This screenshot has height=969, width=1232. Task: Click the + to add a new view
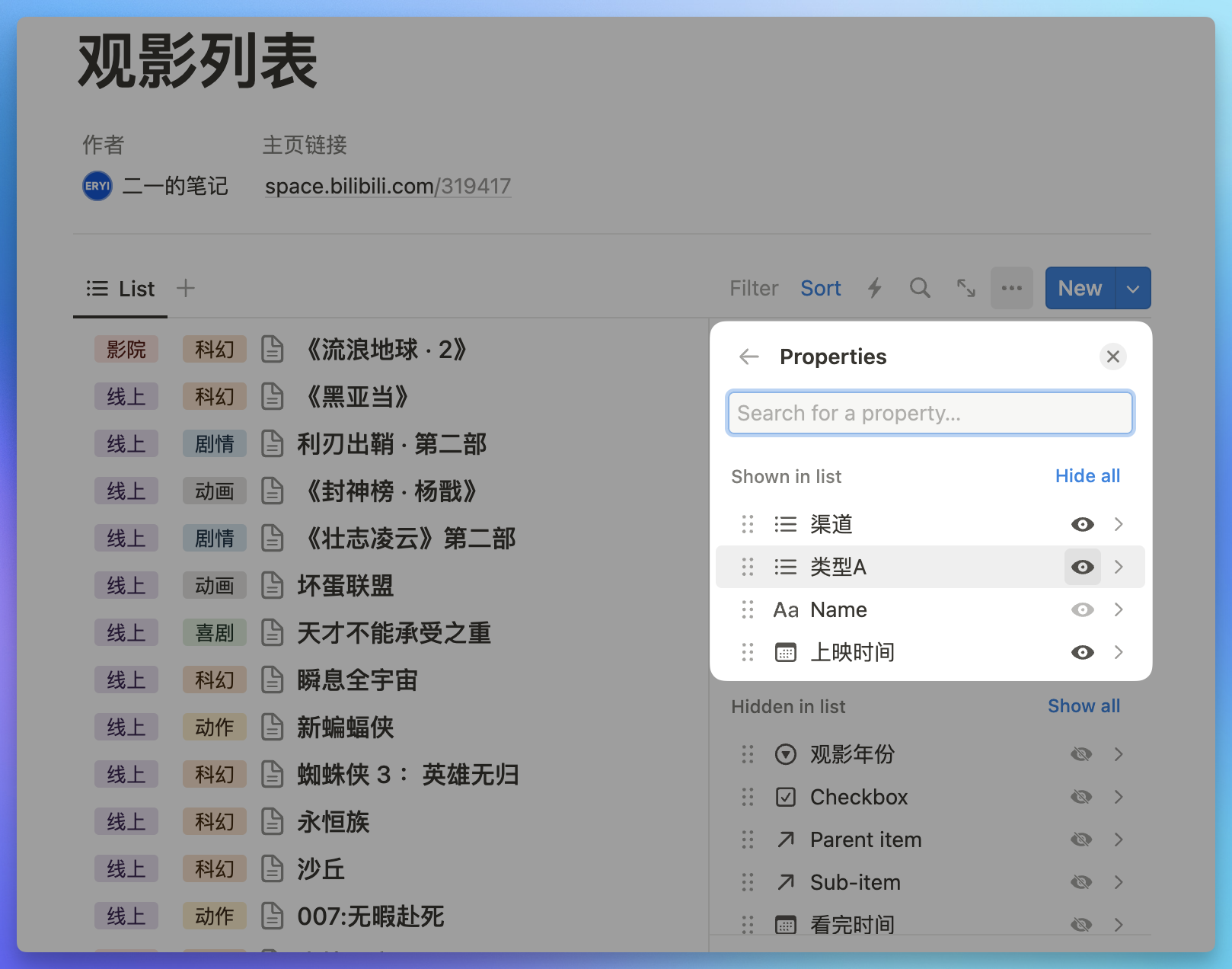pyautogui.click(x=184, y=288)
